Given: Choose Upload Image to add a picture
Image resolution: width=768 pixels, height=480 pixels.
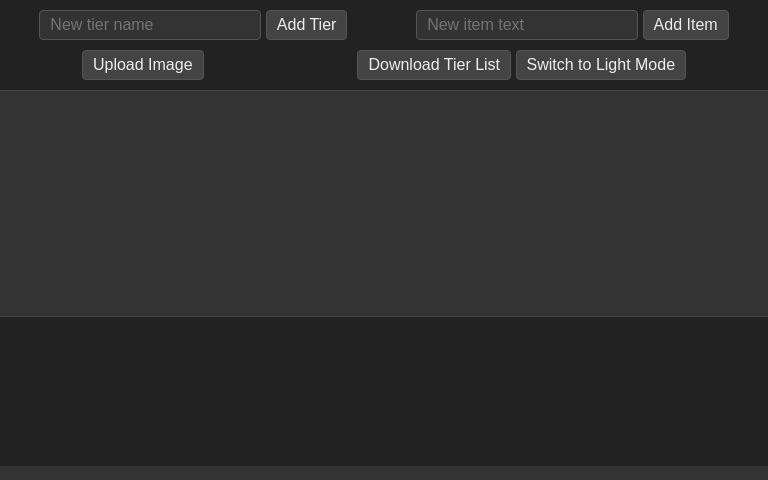Looking at the screenshot, I should click(143, 65).
